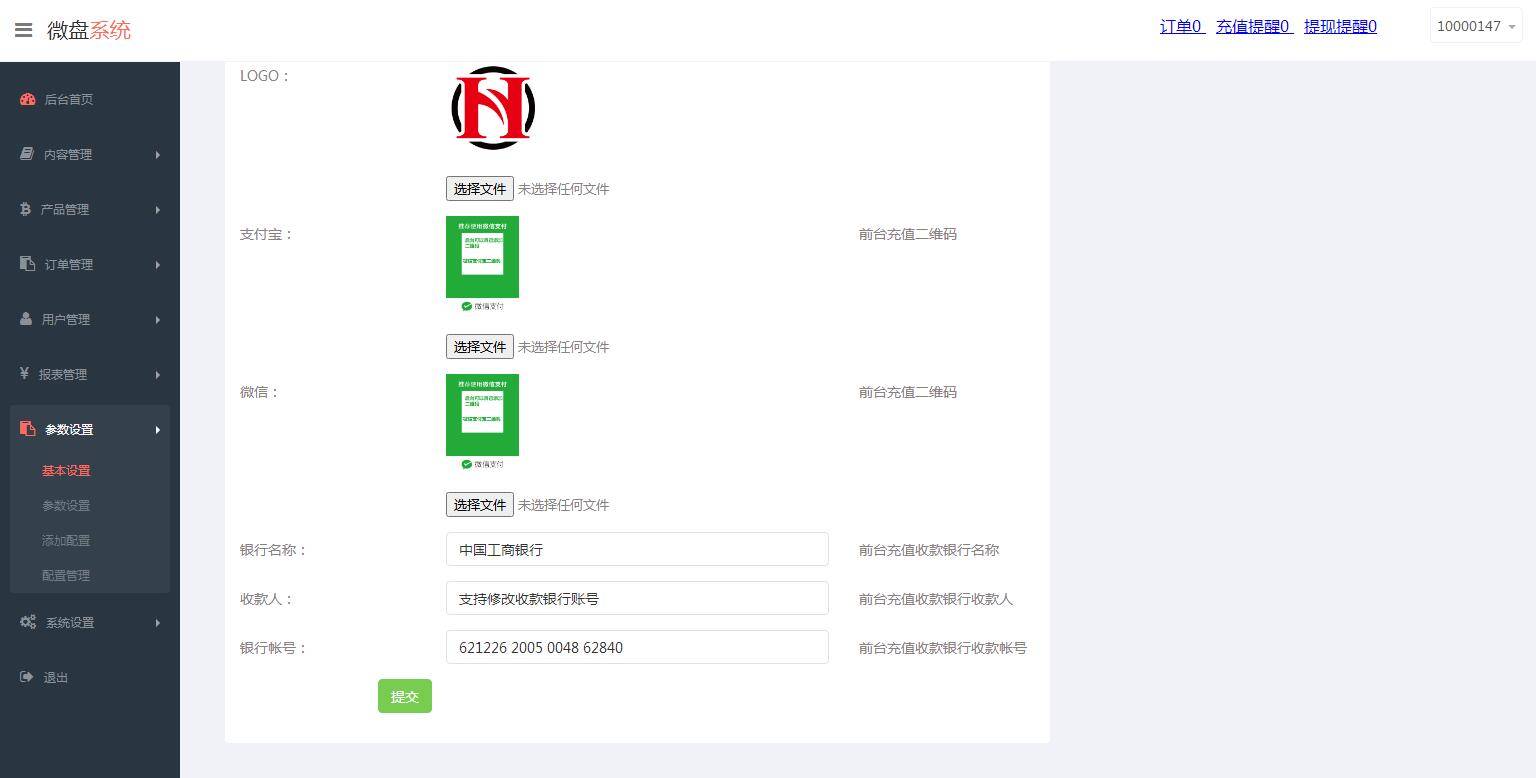
Task: Click the 后台首页 dashboard icon
Action: tap(27, 99)
